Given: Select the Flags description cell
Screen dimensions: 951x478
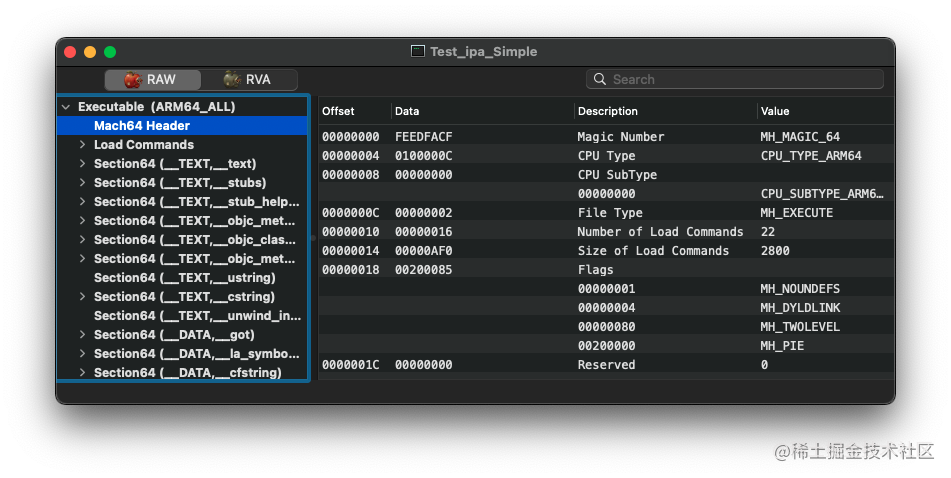Looking at the screenshot, I should pyautogui.click(x=595, y=270).
